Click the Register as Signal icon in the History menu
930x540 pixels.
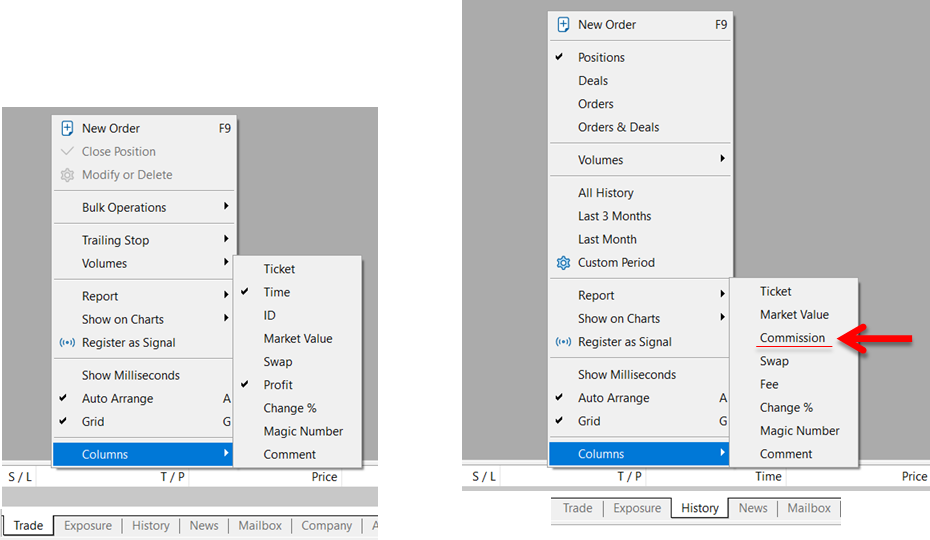pyautogui.click(x=563, y=342)
